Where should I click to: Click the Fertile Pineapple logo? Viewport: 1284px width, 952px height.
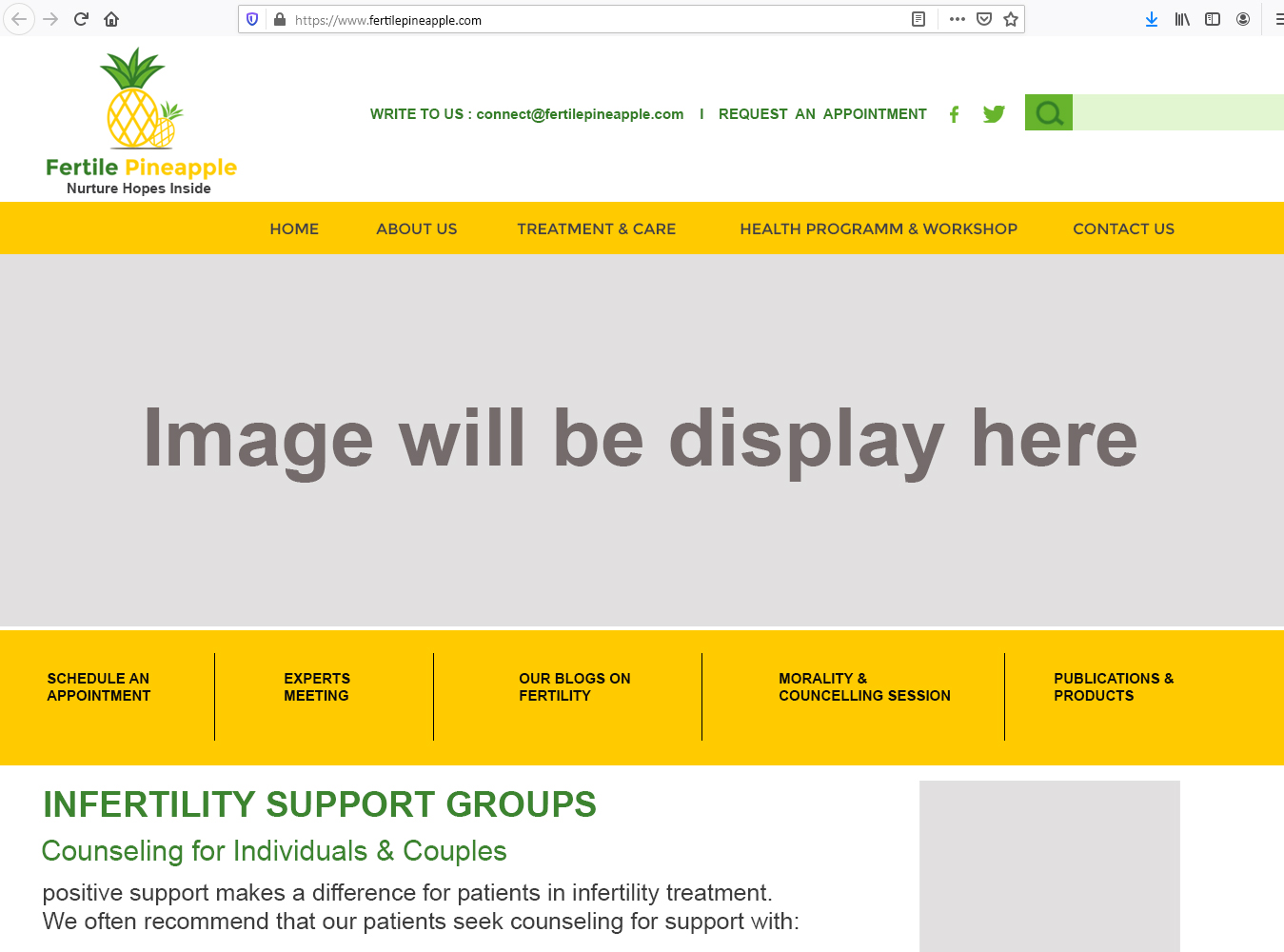[x=141, y=122]
